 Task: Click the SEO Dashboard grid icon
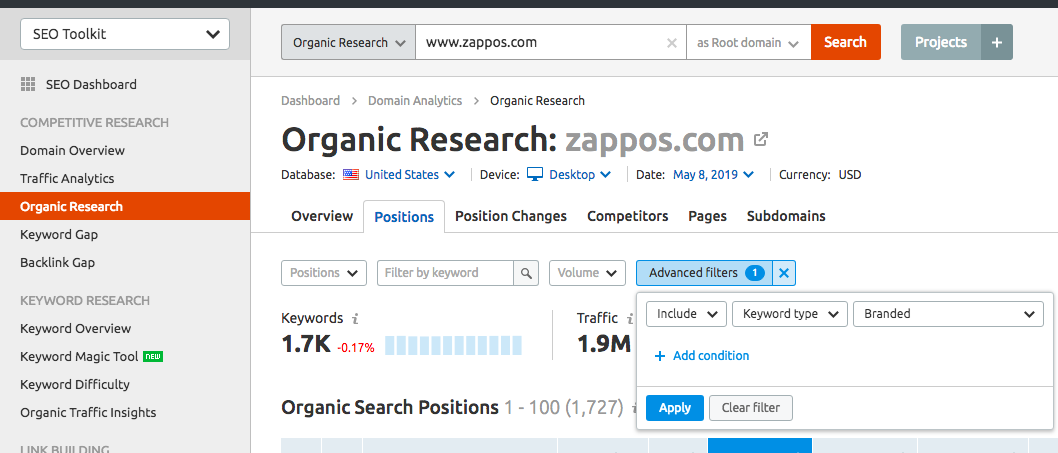click(x=28, y=84)
